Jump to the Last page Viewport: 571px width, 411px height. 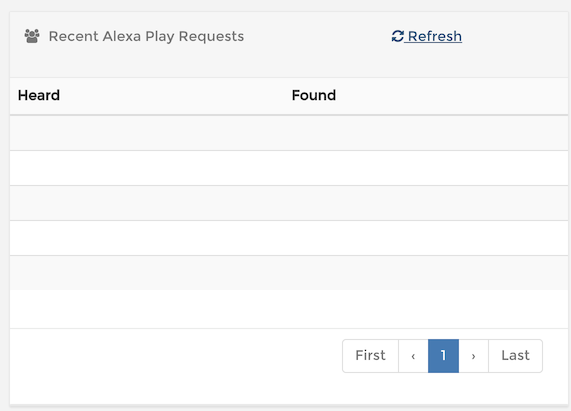[x=515, y=356]
